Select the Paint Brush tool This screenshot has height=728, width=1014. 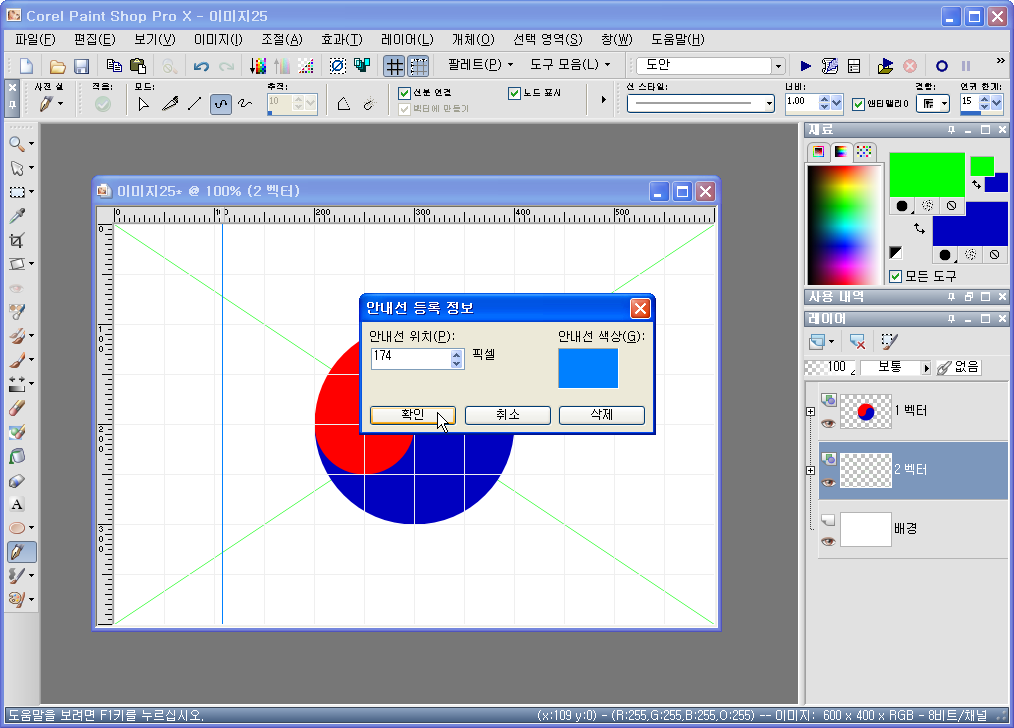point(17,359)
